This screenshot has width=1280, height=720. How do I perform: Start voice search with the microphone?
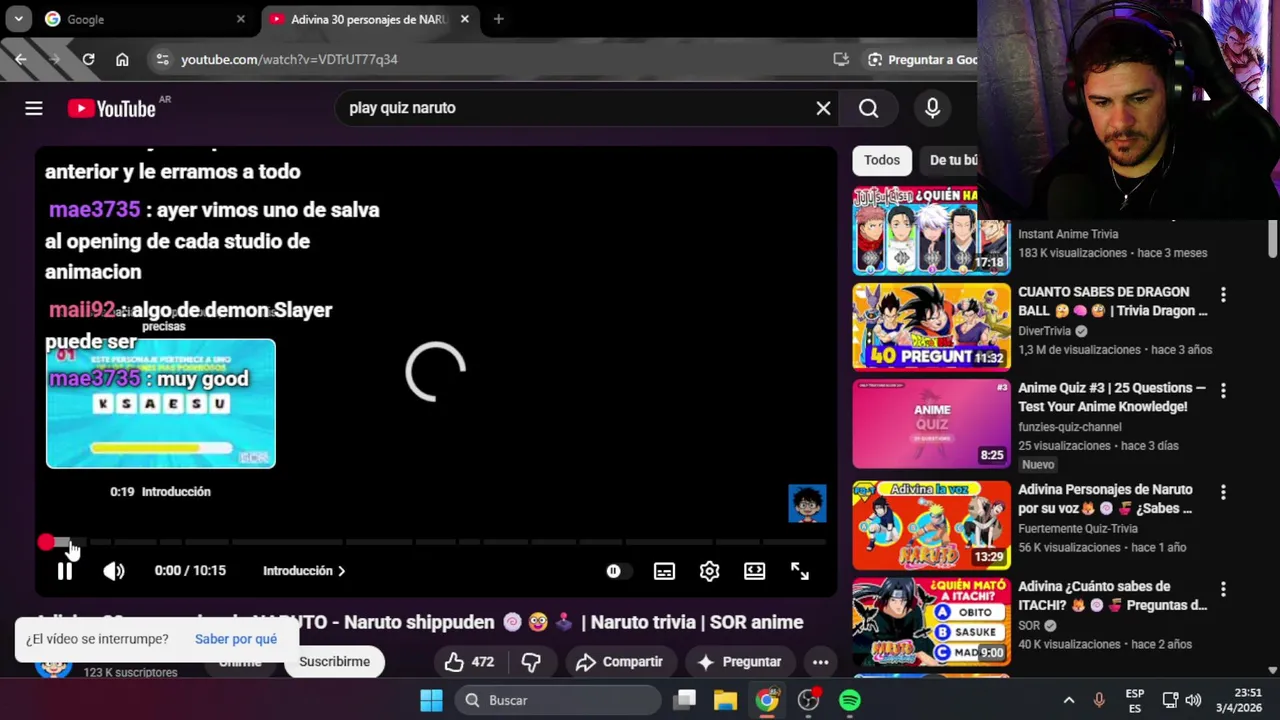pyautogui.click(x=932, y=108)
